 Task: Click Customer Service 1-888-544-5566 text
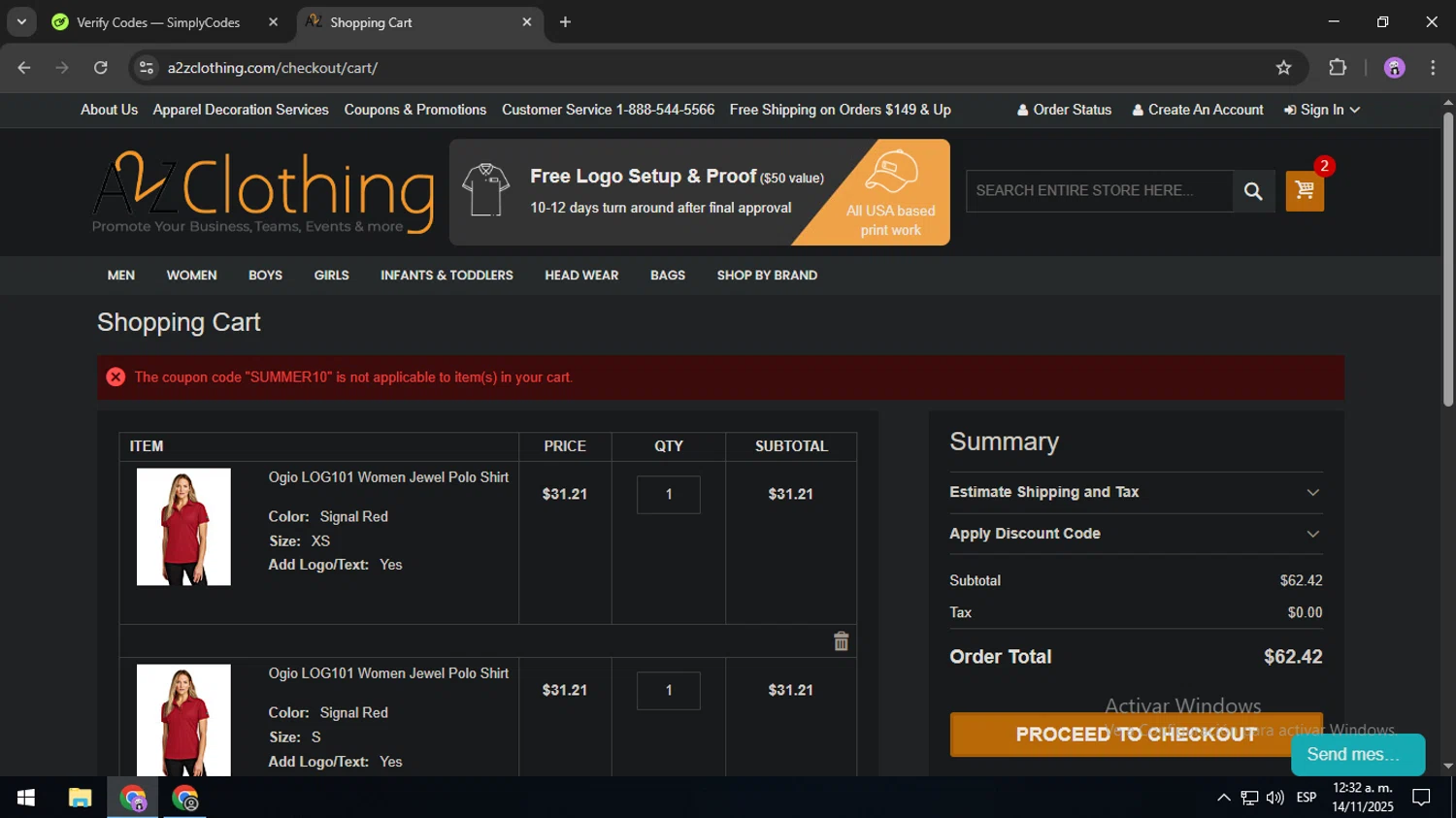pos(609,110)
